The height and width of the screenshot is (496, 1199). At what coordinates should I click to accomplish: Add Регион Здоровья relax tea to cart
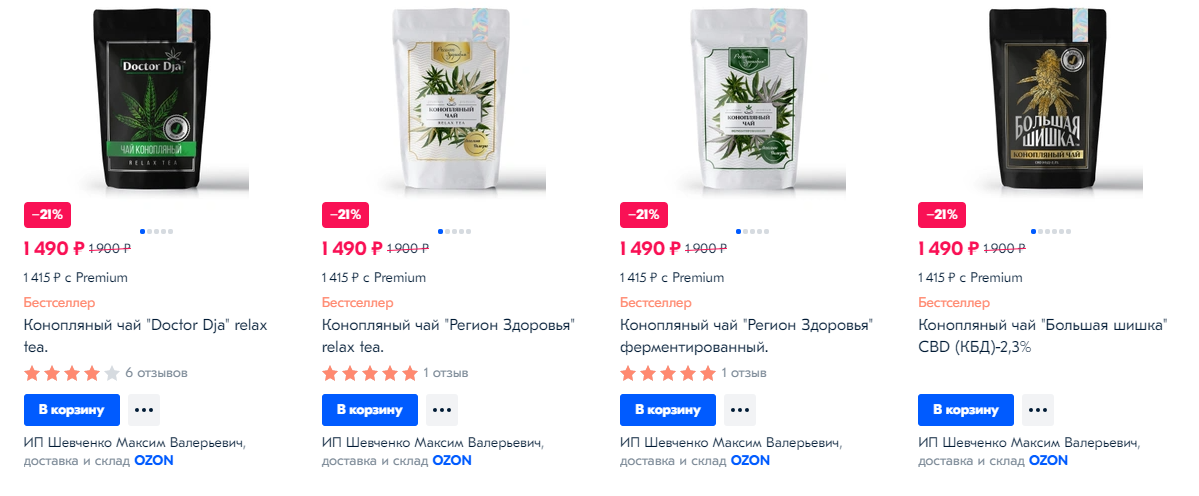point(370,410)
